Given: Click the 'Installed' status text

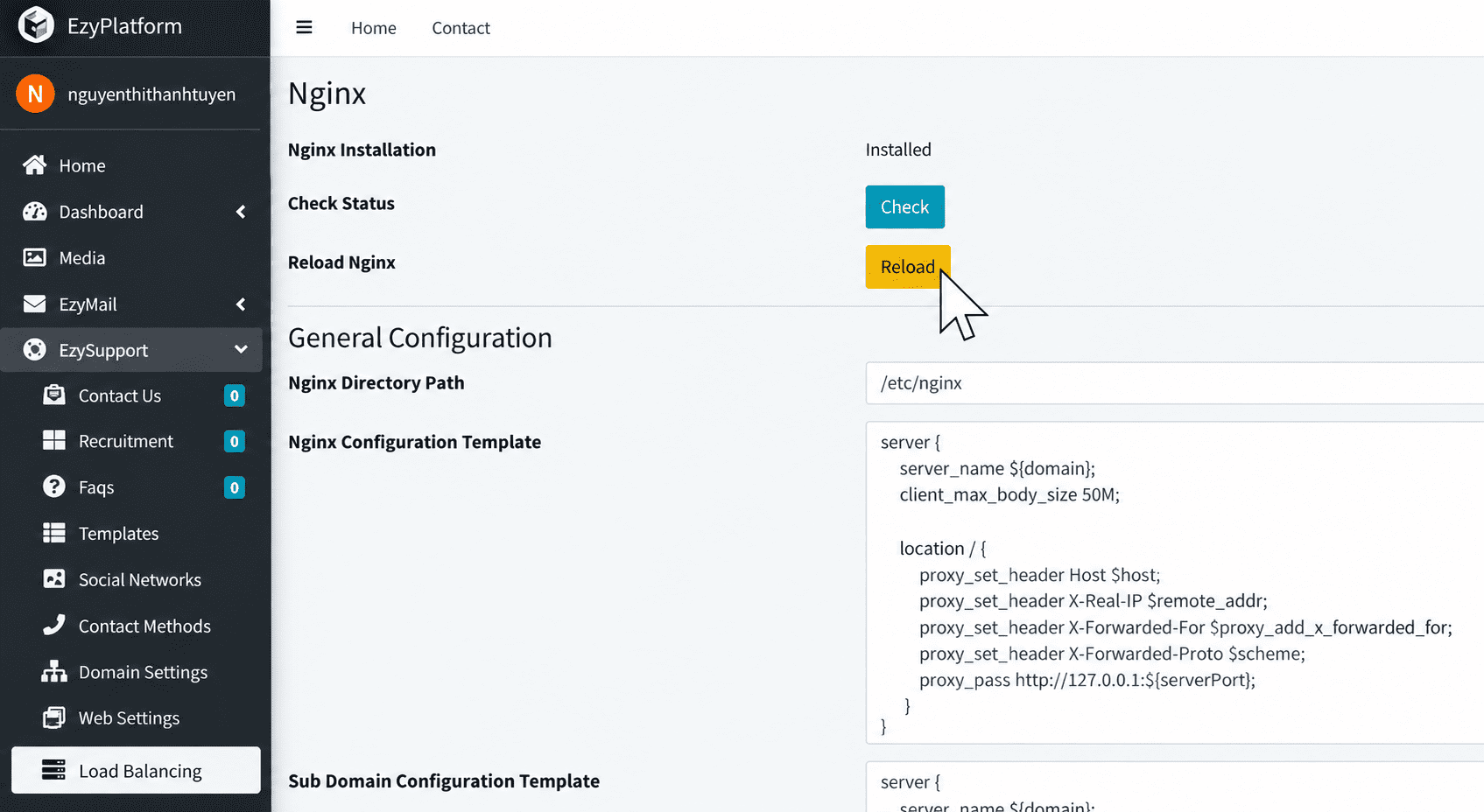Looking at the screenshot, I should point(898,150).
